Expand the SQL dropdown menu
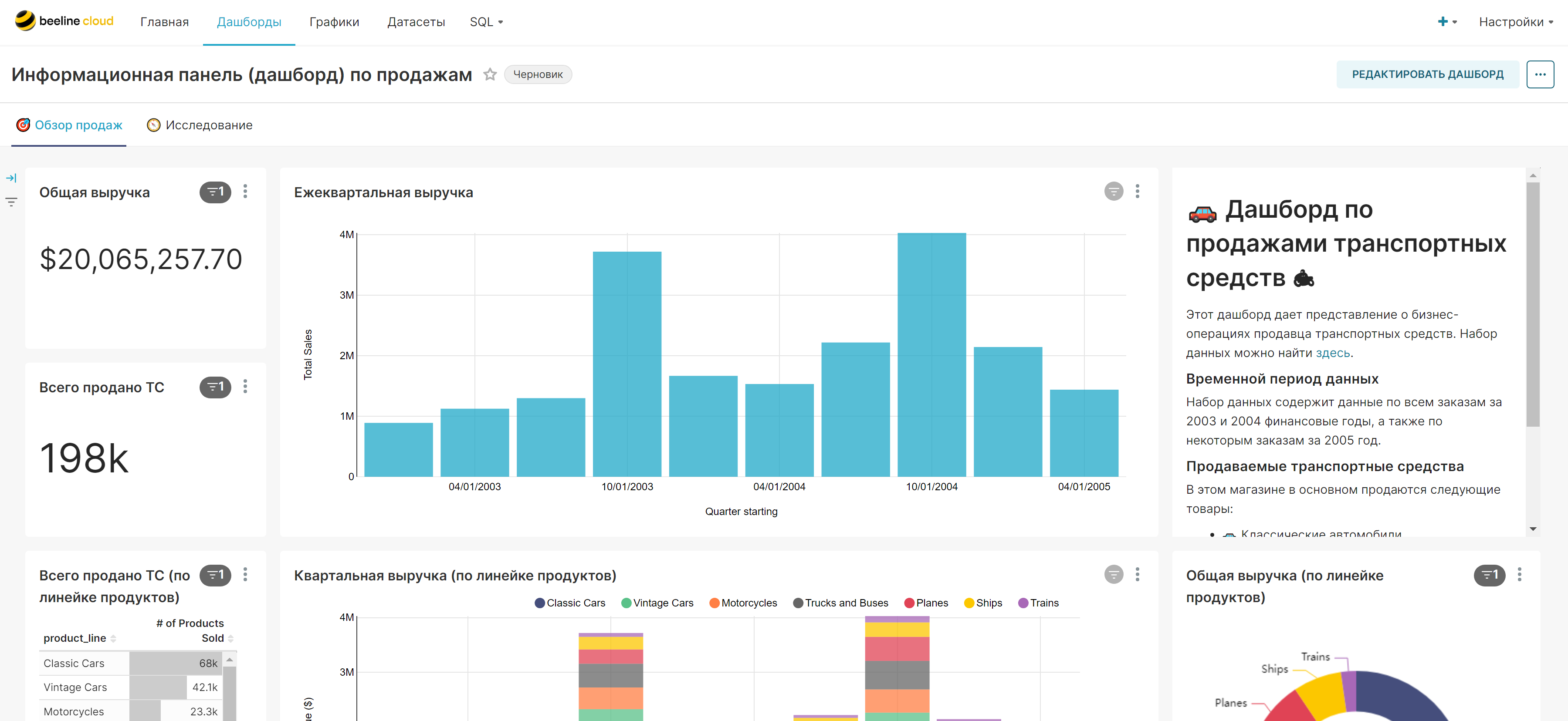 click(486, 22)
